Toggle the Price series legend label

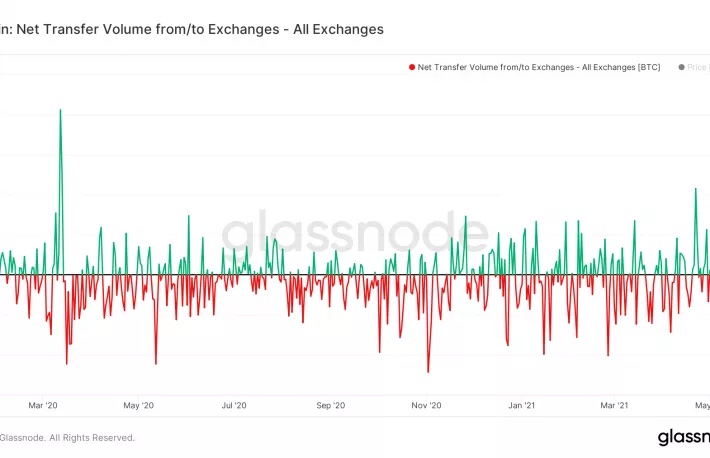pyautogui.click(x=698, y=67)
